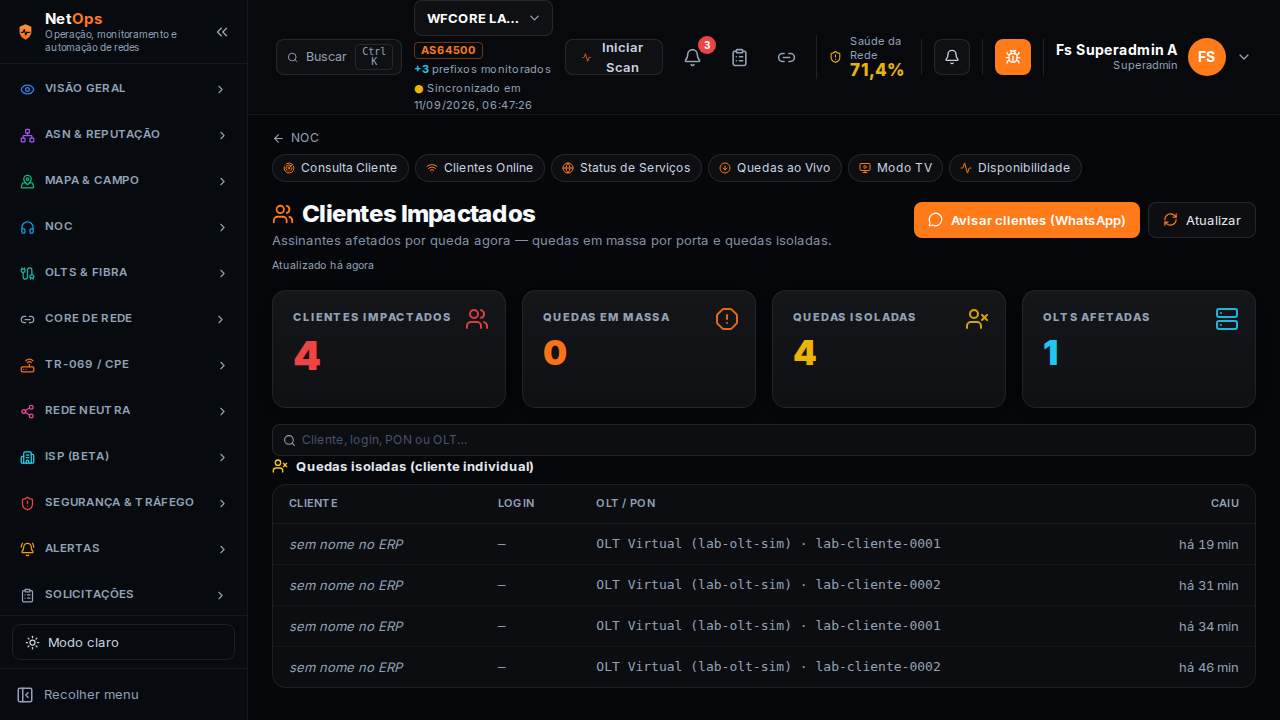1280x720 pixels.
Task: Click the Quedas em Massa warning icon
Action: click(727, 319)
